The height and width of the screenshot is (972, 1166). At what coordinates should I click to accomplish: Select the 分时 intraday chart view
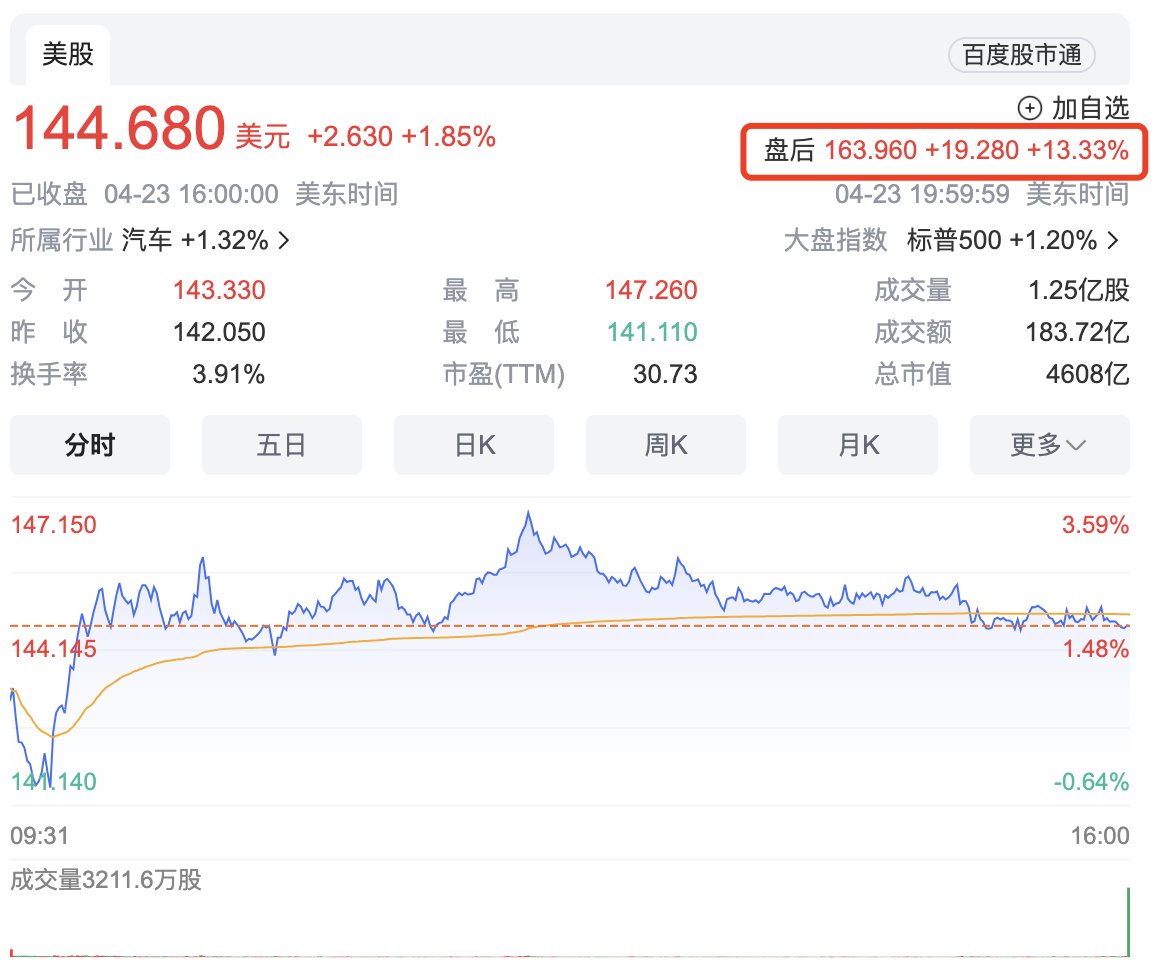coord(89,445)
